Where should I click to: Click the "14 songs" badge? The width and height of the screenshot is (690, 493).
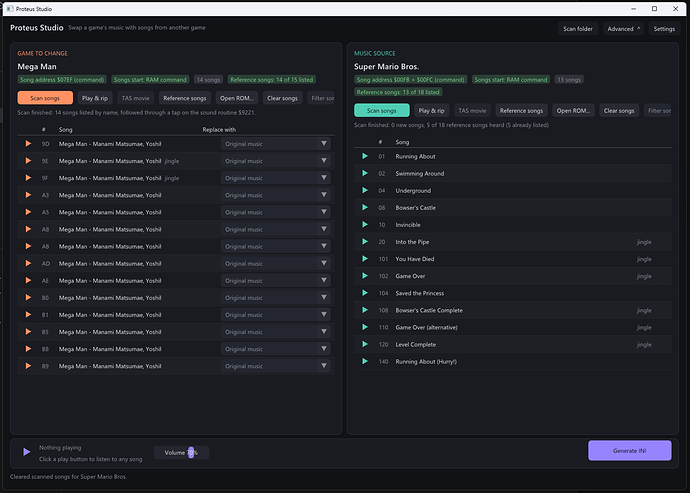tap(208, 80)
